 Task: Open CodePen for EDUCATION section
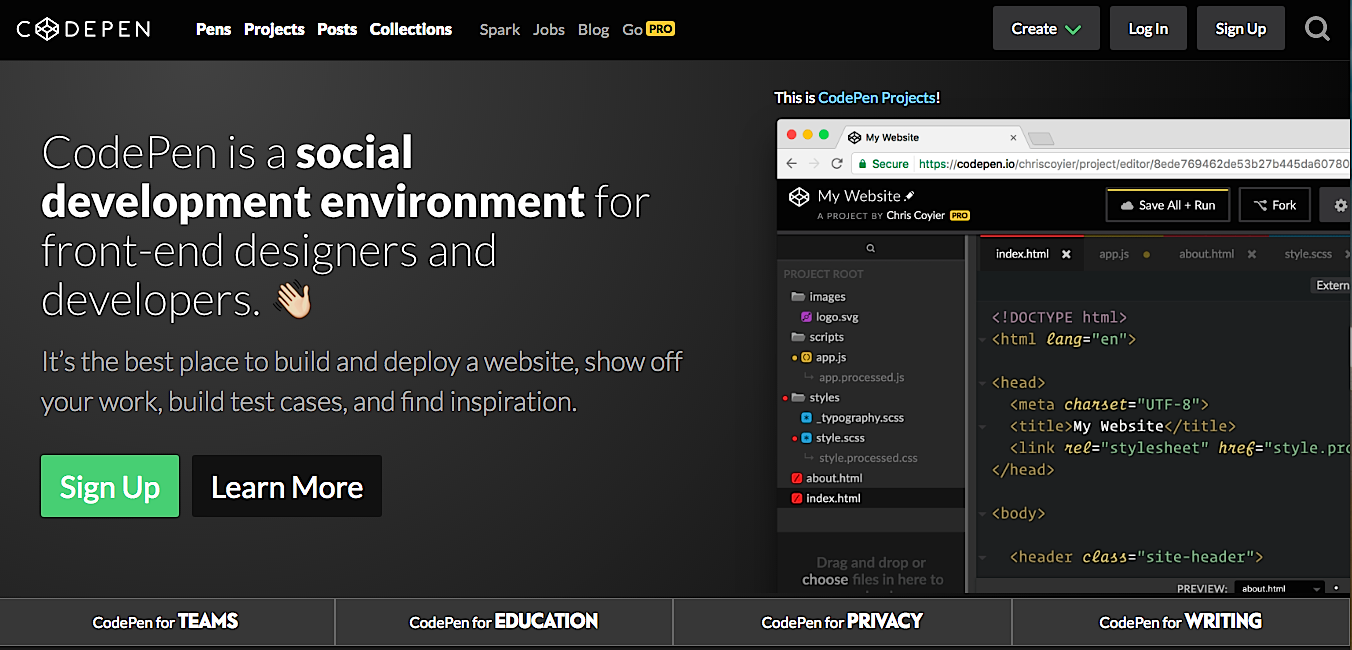(504, 622)
